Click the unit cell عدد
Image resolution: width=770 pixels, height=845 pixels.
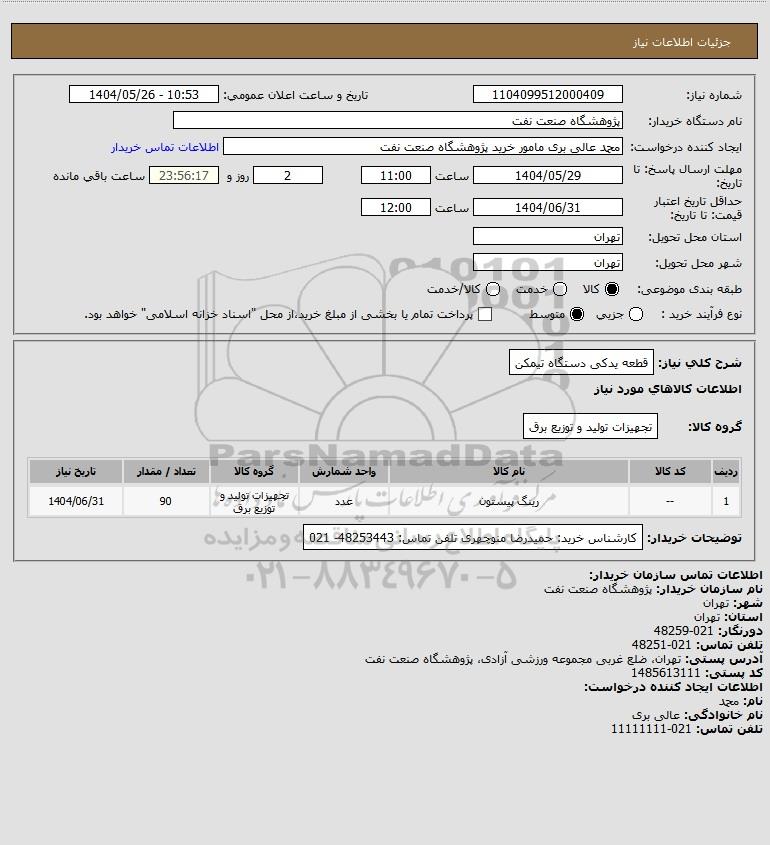[x=344, y=501]
